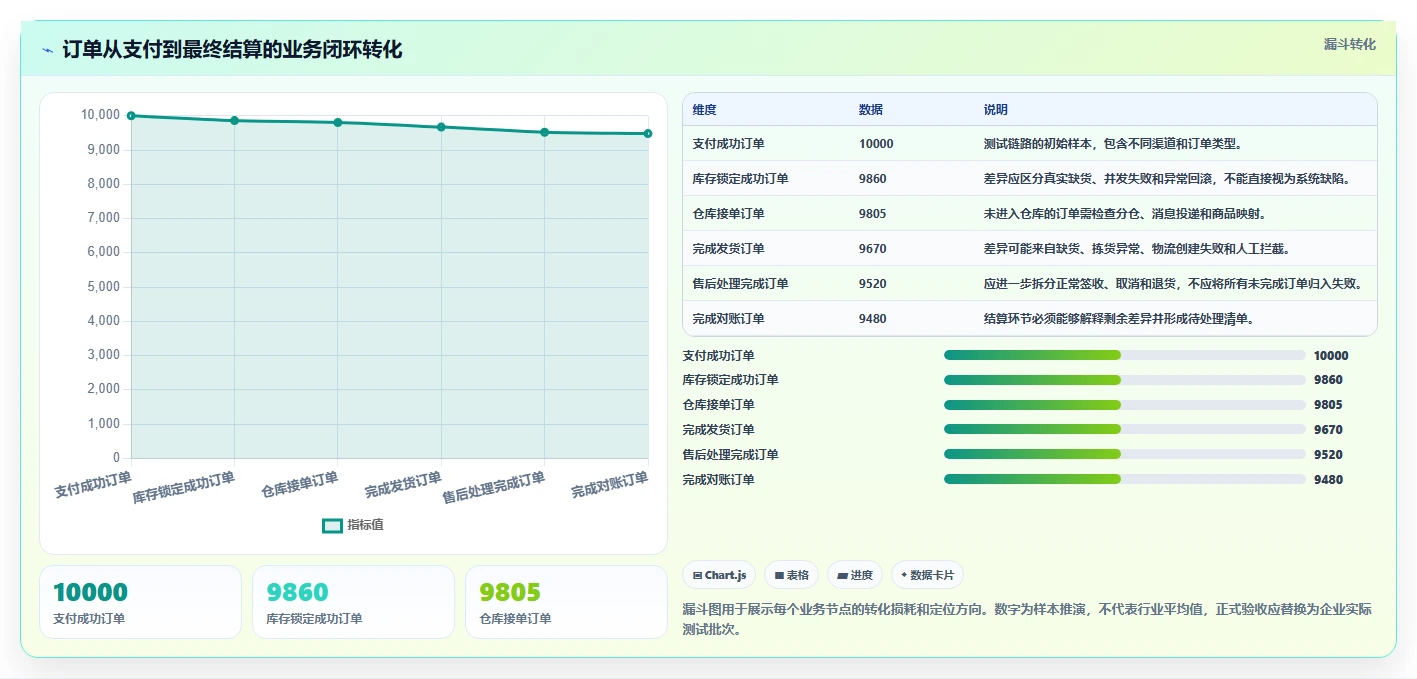Click the 完成对账订单 label in the progress list
The height and width of the screenshot is (679, 1417).
[718, 480]
